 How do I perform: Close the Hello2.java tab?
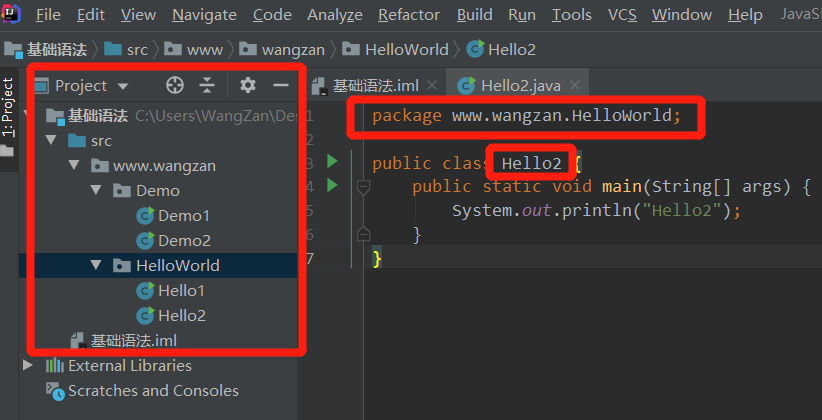coord(575,85)
